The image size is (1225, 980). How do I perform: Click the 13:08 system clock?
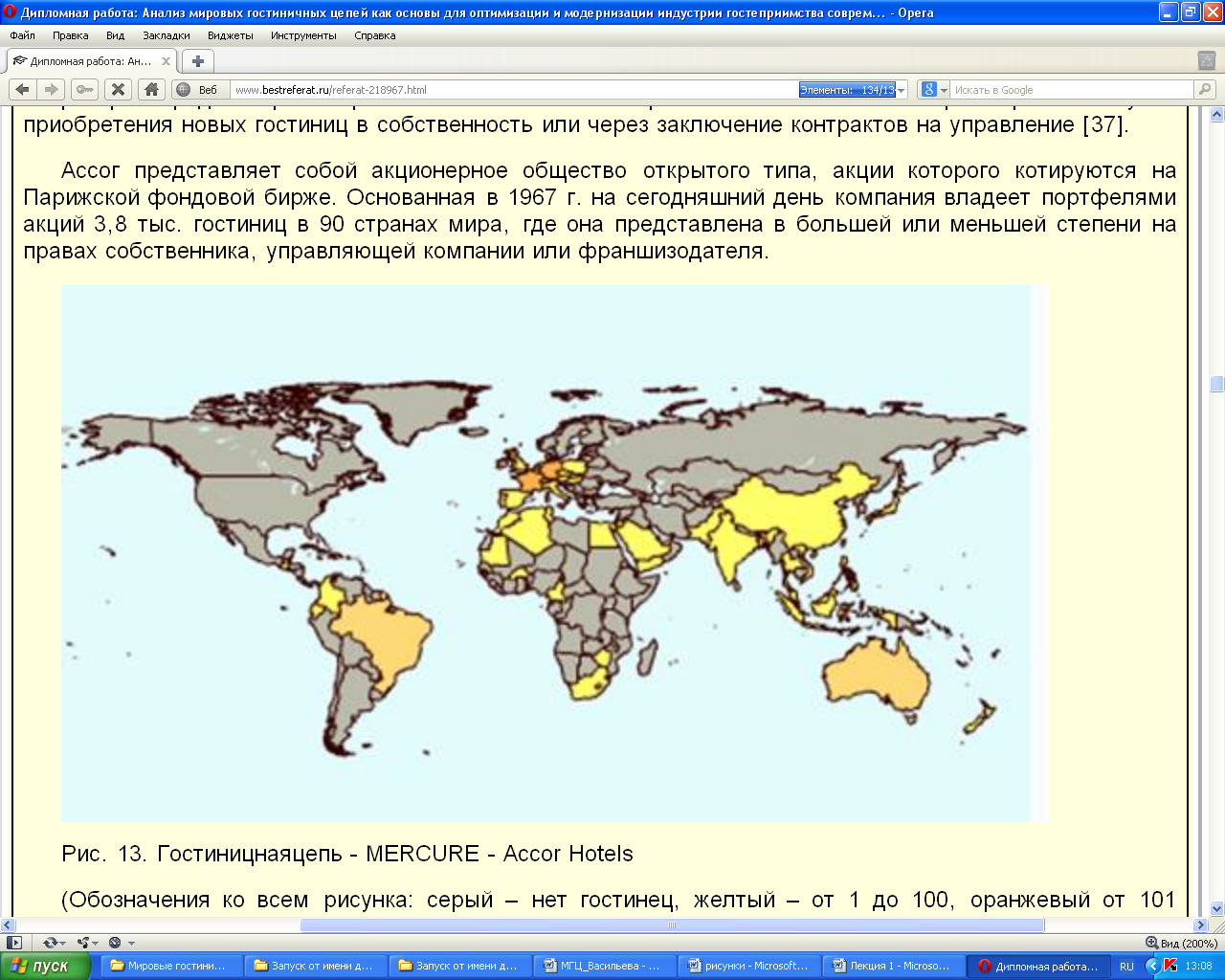(x=1198, y=967)
